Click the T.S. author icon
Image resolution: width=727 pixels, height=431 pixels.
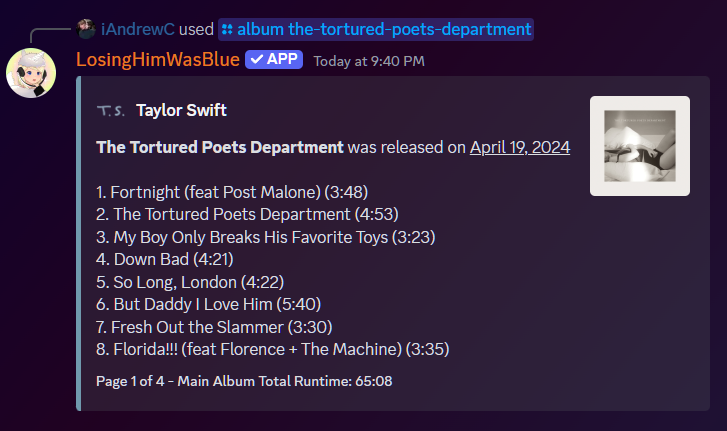[x=111, y=111]
